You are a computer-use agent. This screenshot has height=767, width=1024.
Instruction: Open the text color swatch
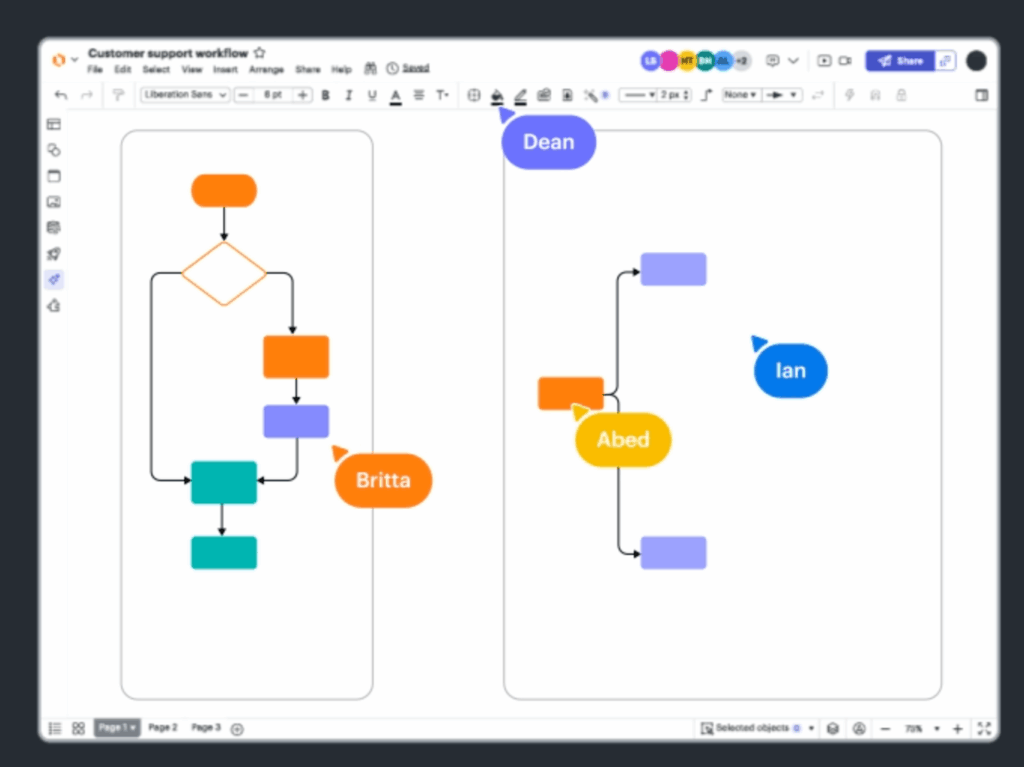coord(395,95)
